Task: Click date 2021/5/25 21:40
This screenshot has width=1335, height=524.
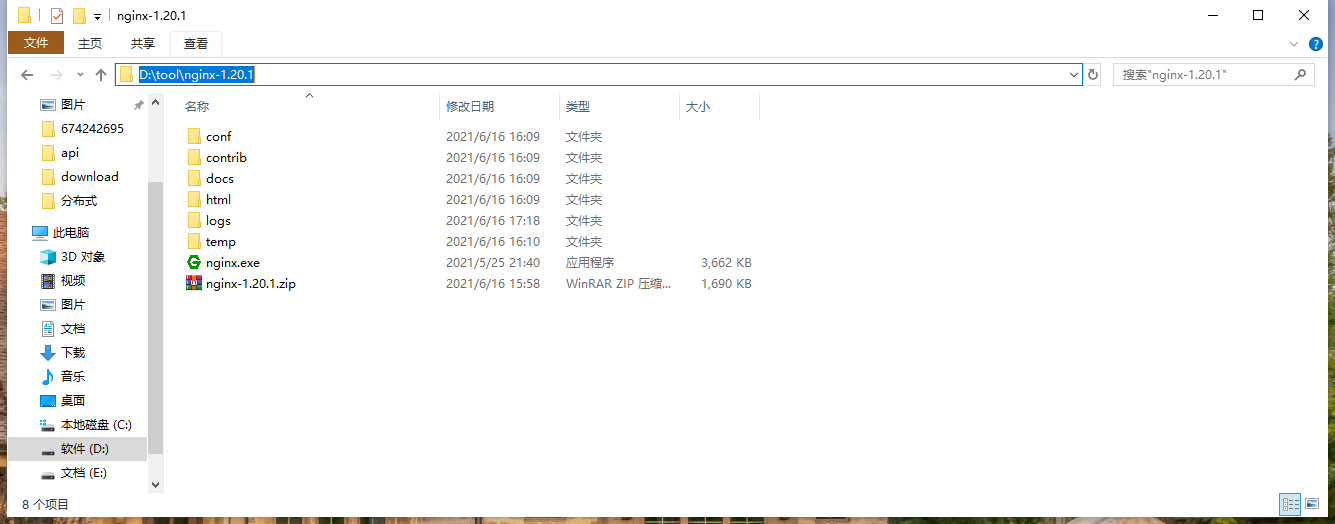Action: click(493, 262)
